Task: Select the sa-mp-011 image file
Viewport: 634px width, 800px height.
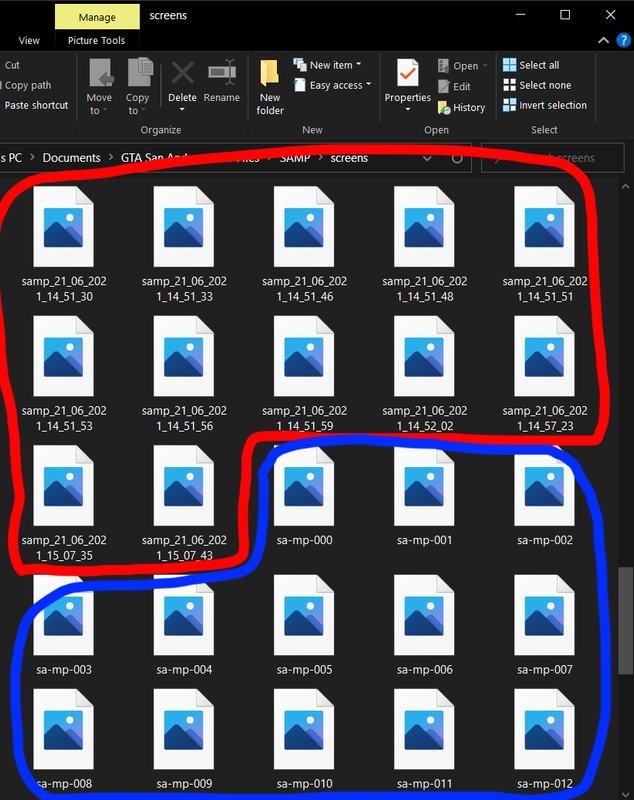Action: click(x=424, y=740)
